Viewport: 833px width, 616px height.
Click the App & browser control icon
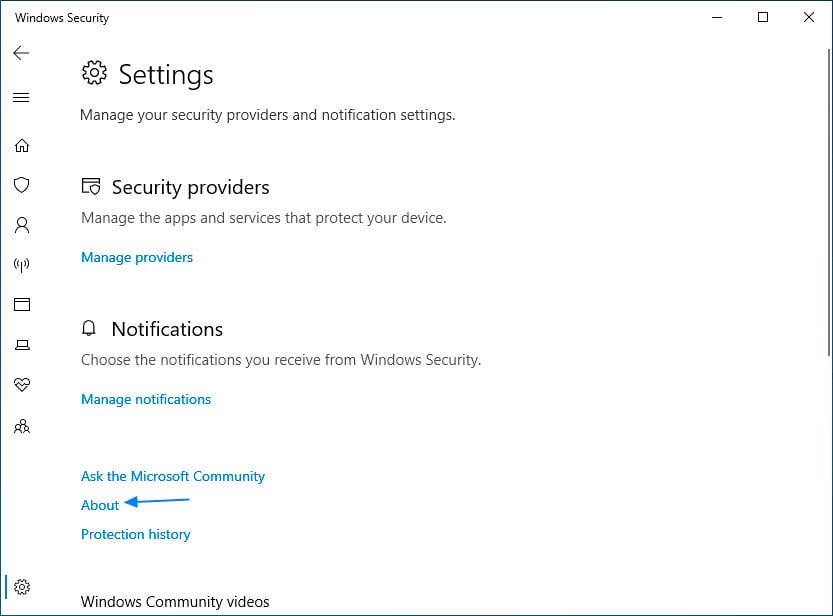(x=22, y=304)
